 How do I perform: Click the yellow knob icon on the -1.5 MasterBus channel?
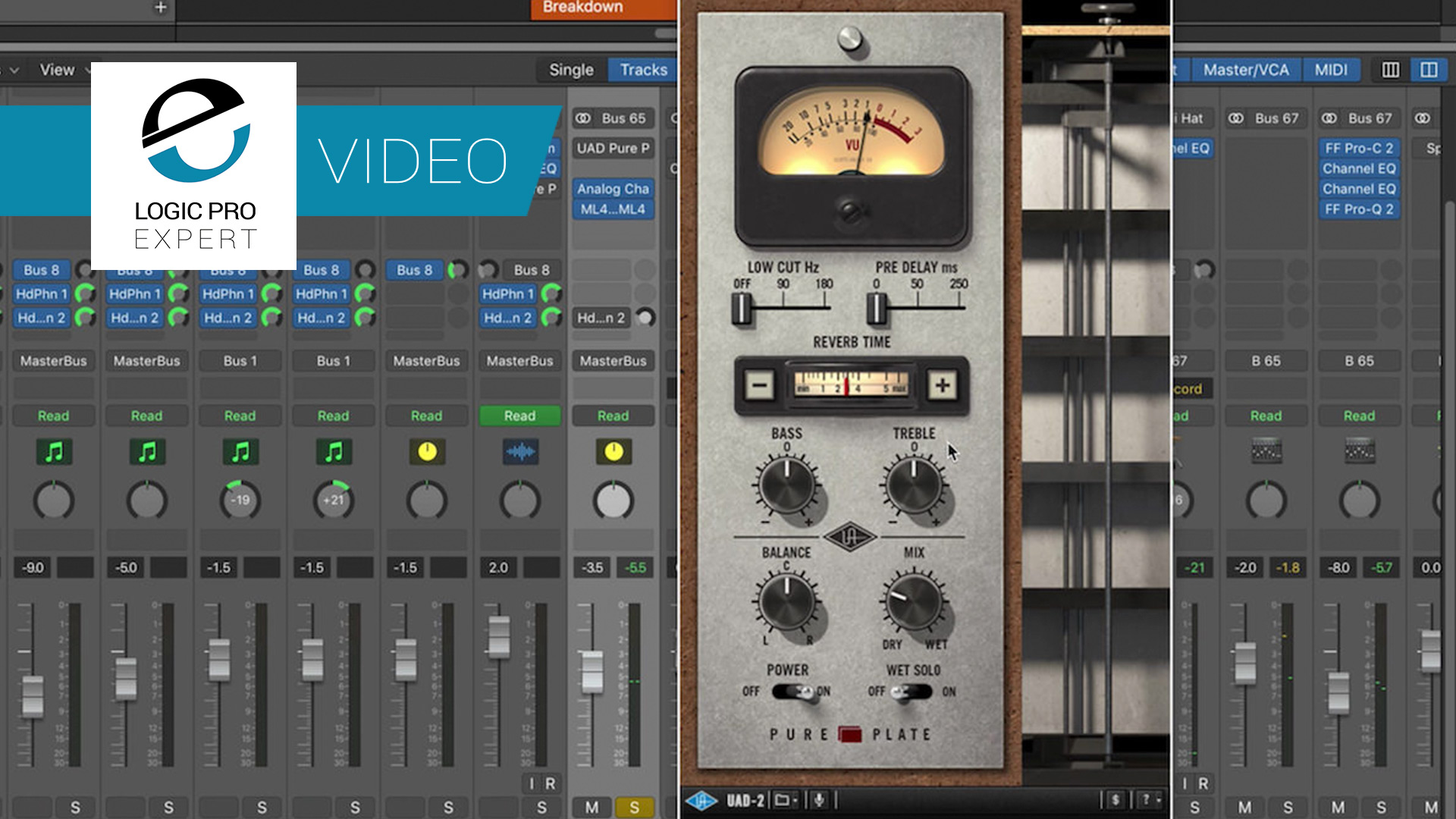[427, 452]
